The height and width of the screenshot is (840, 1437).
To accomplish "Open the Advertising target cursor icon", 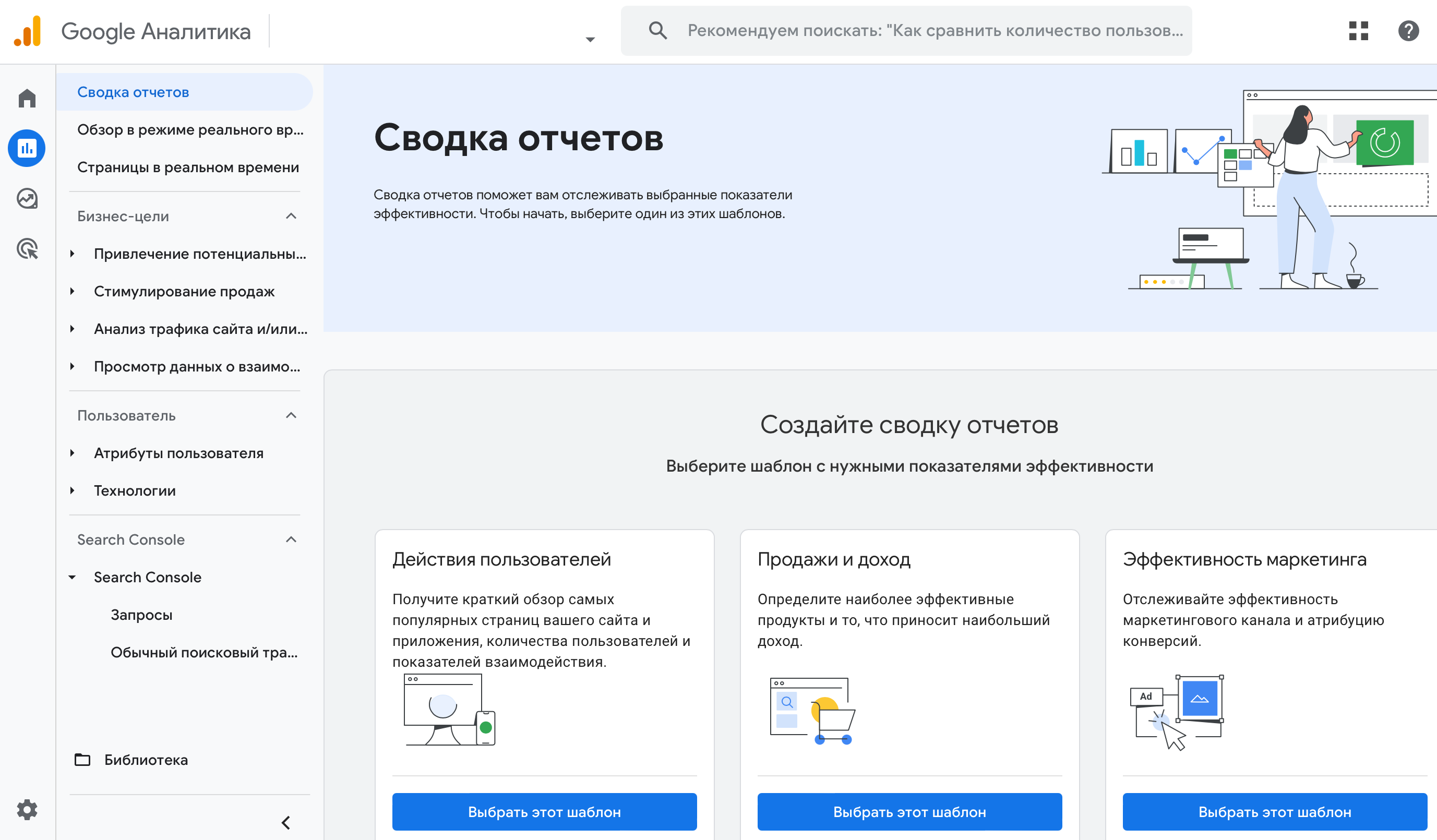I will pyautogui.click(x=27, y=249).
